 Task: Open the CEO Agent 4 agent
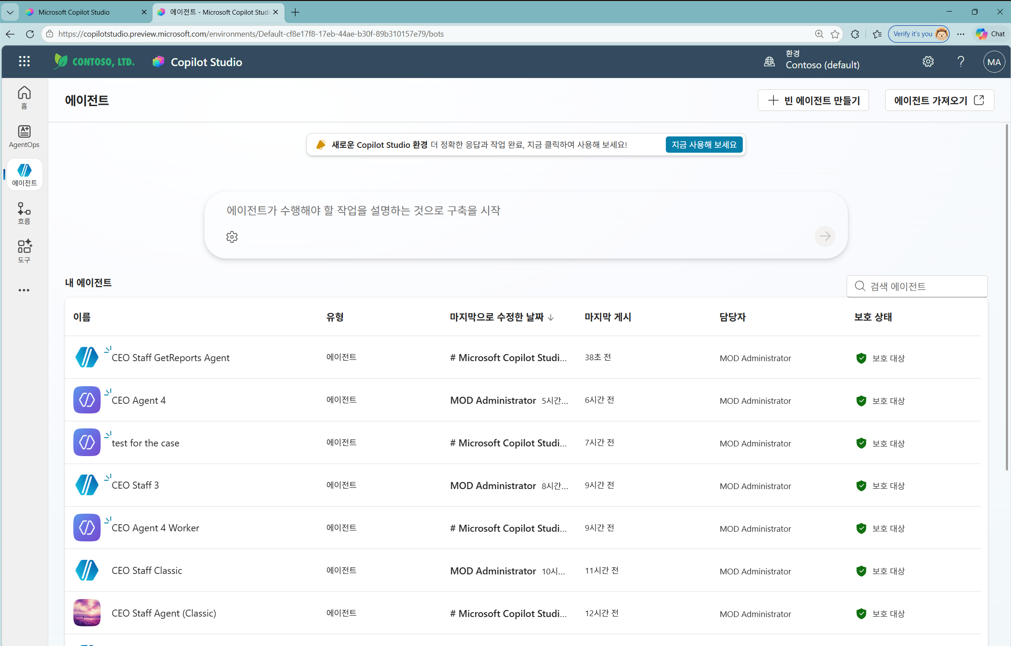pos(139,400)
